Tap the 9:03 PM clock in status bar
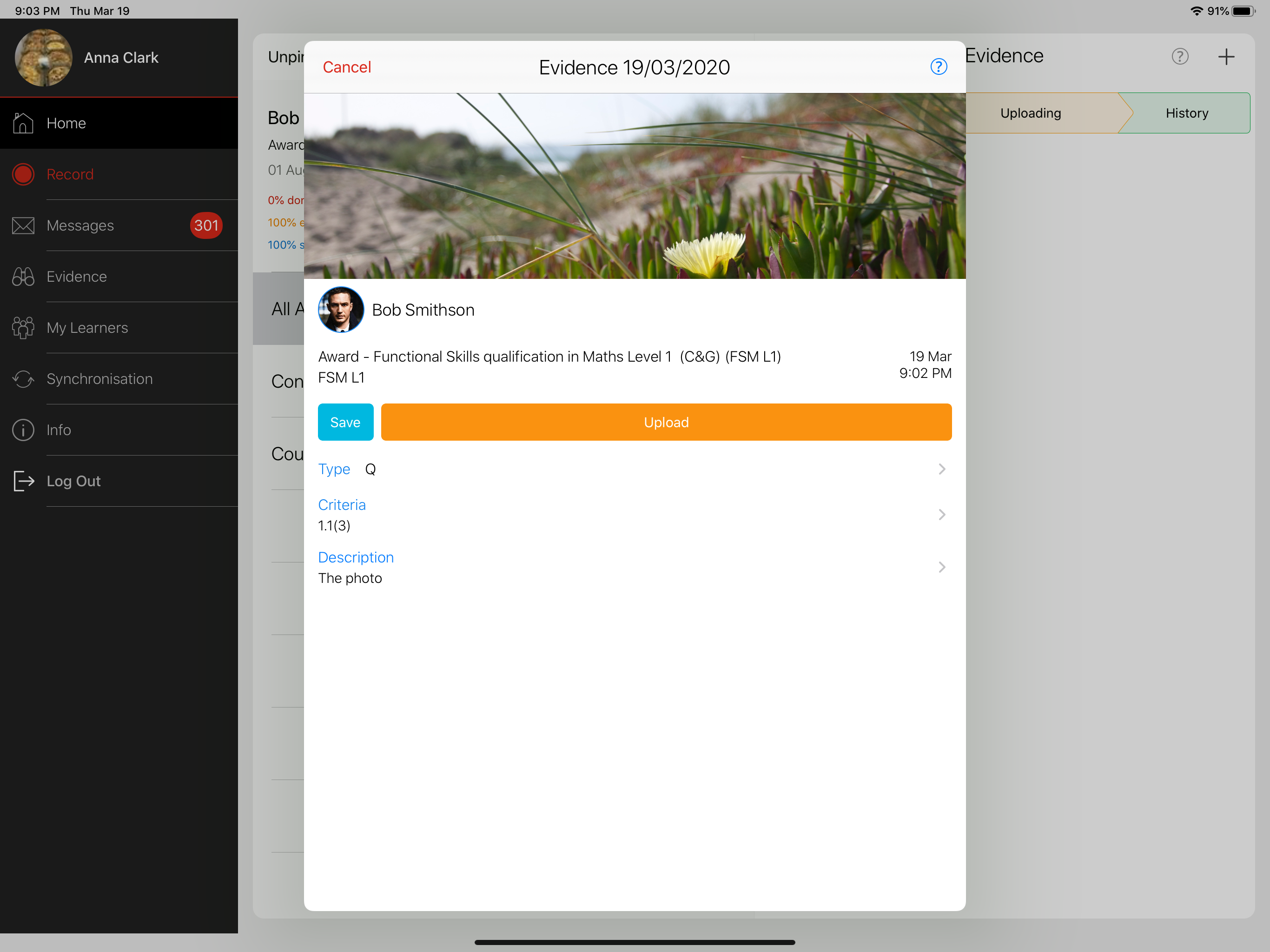 point(37,10)
